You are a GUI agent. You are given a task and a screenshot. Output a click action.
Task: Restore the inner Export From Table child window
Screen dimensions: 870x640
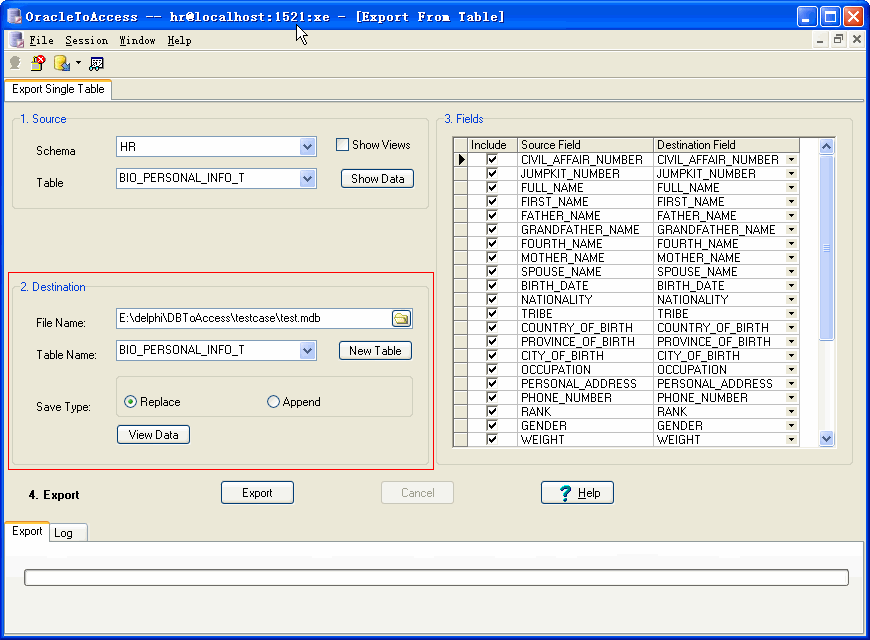click(838, 39)
